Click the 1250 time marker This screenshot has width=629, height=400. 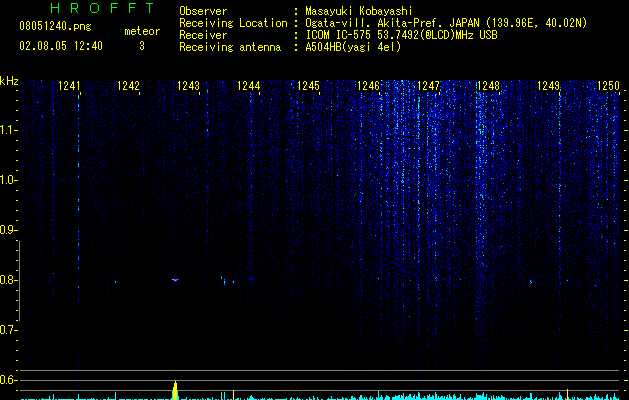609,86
